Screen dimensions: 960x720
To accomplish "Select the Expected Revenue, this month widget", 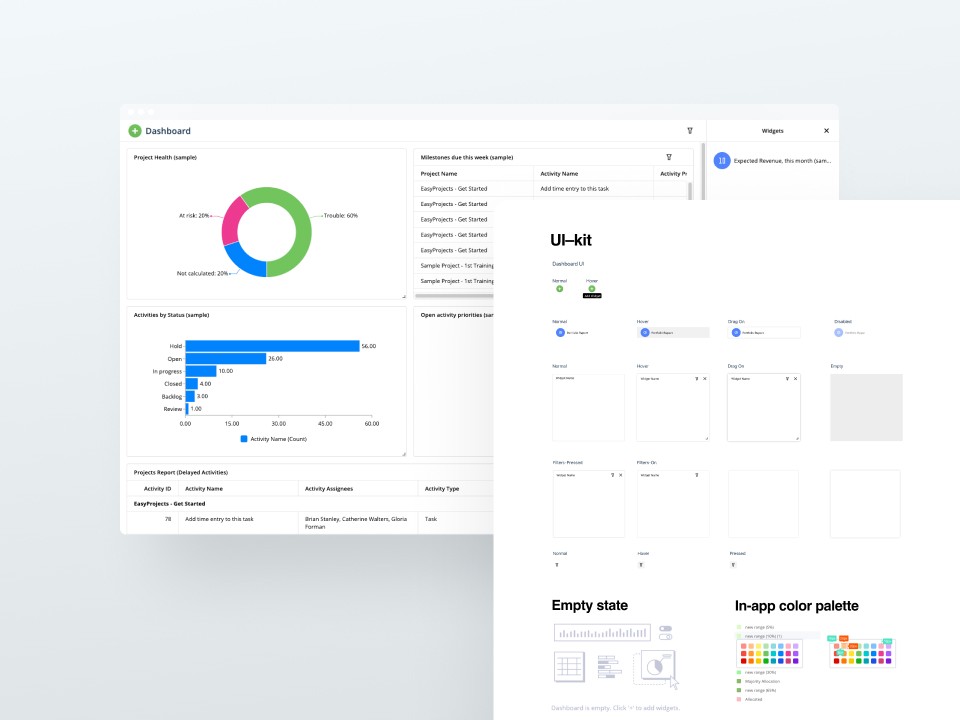I will point(773,160).
